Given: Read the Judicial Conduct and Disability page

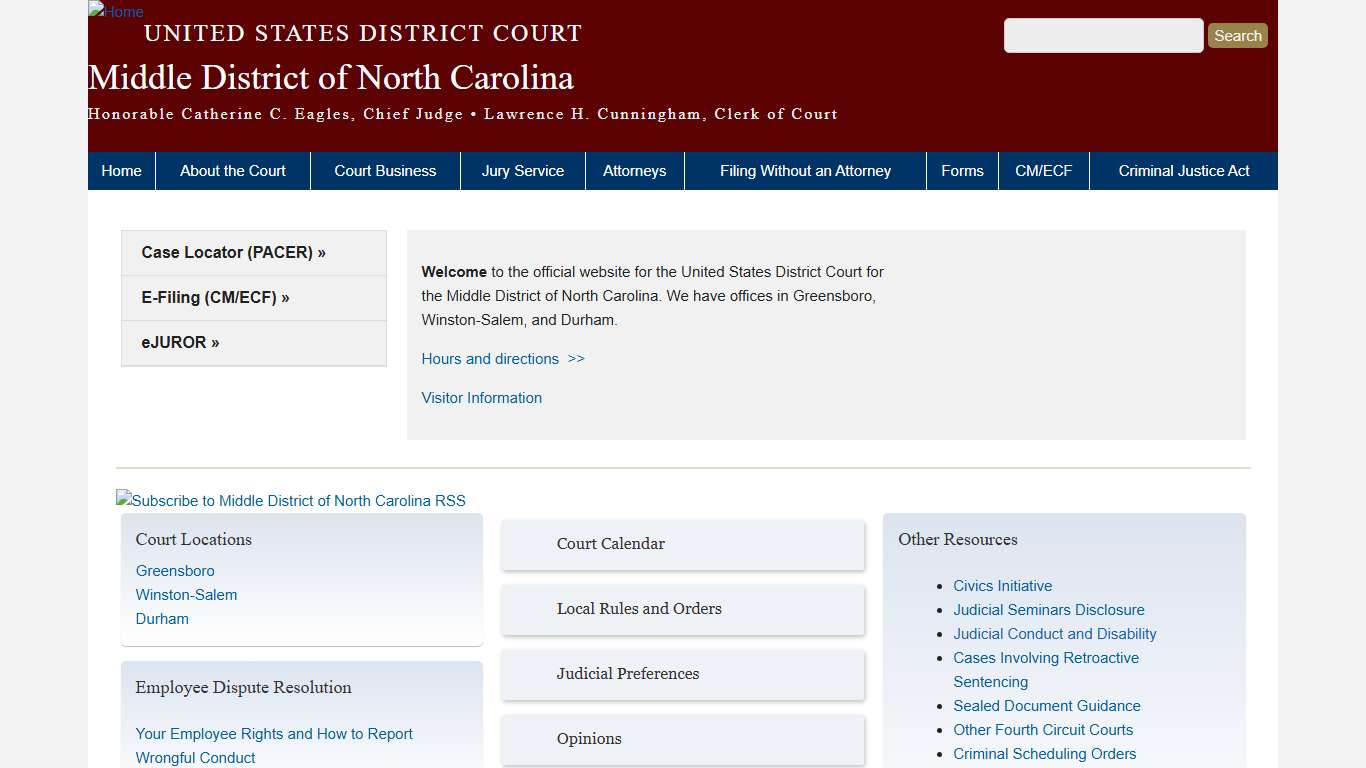Looking at the screenshot, I should pyautogui.click(x=1055, y=633).
